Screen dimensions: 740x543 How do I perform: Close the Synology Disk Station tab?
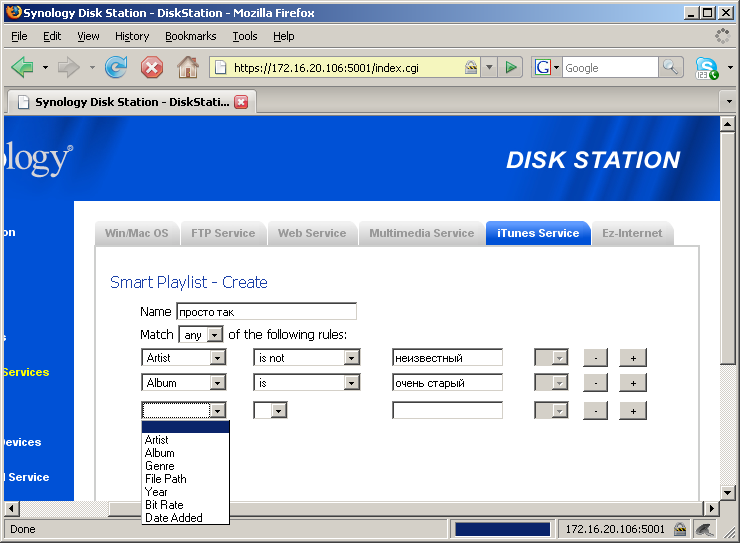[241, 102]
